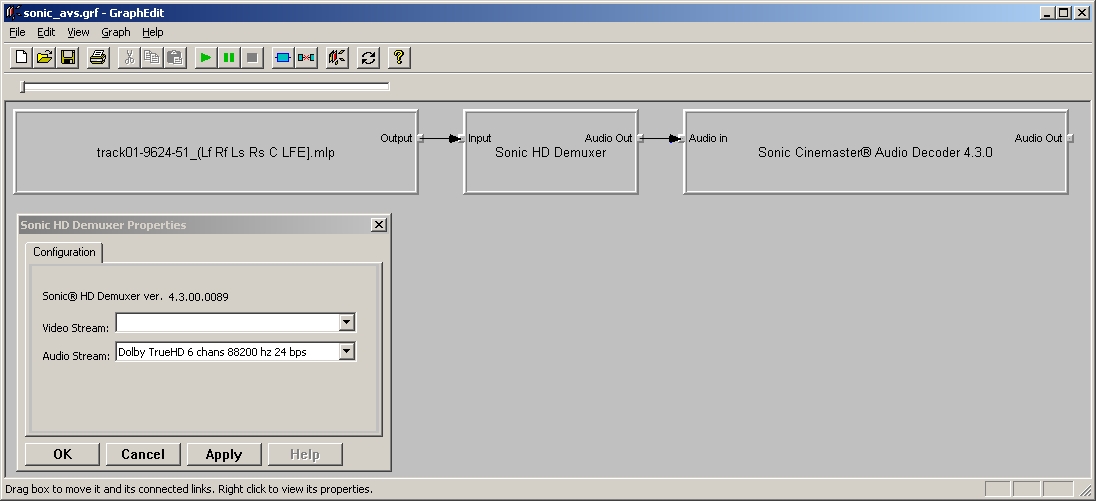
Task: Close the GraphEdit window
Action: (1081, 13)
